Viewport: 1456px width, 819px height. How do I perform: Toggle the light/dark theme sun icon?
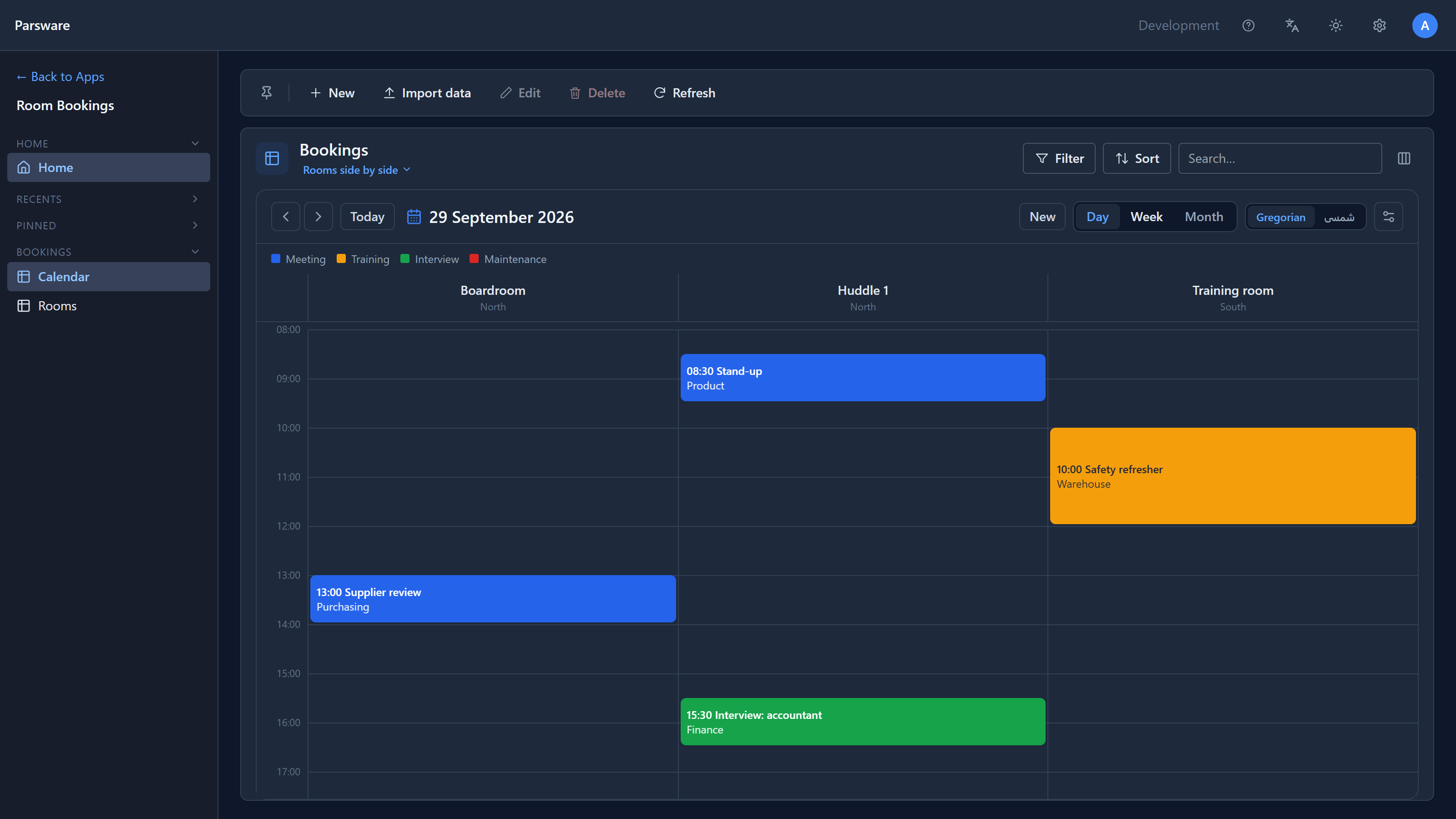point(1335,25)
